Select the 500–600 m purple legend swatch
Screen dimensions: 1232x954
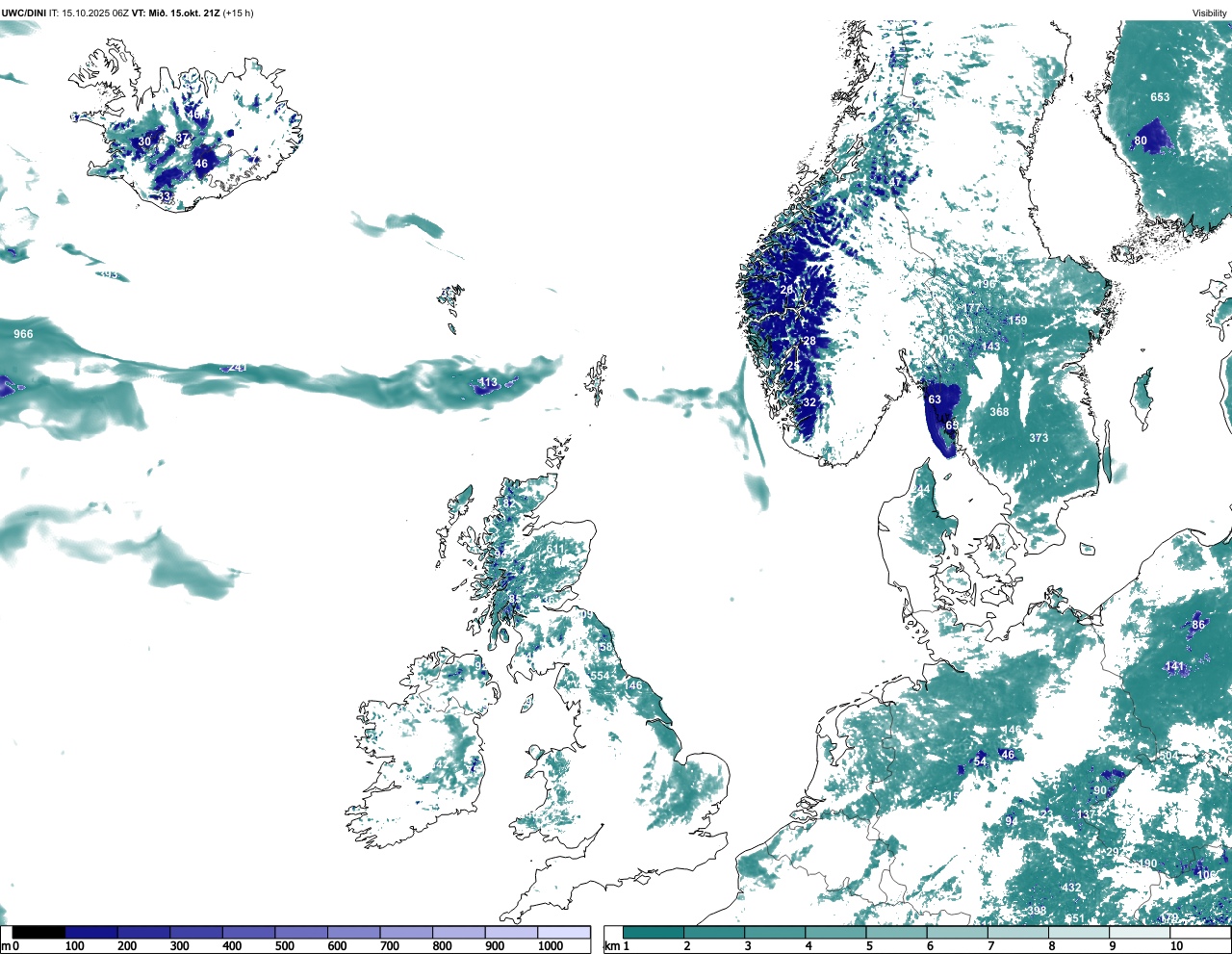[301, 932]
